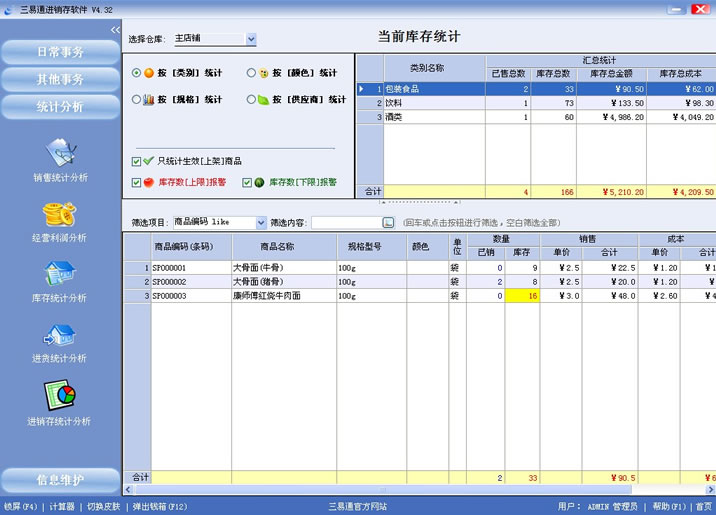
Task: Select the SP000001 product code cell
Action: coord(191,268)
